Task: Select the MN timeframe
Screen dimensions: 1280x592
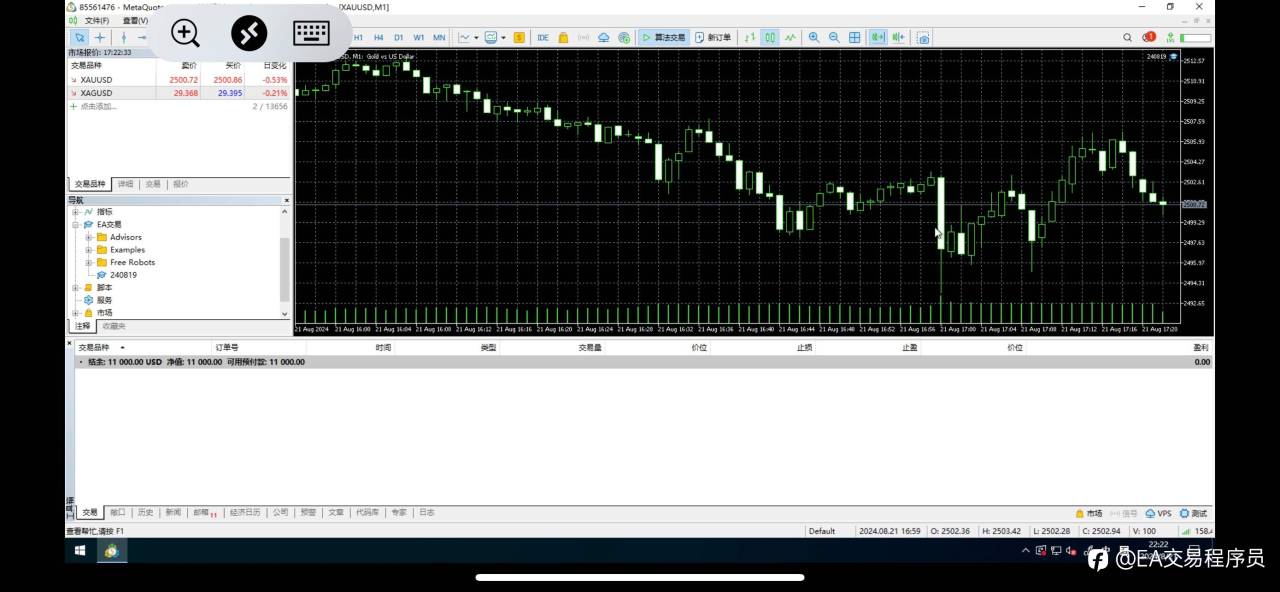Action: 439,37
